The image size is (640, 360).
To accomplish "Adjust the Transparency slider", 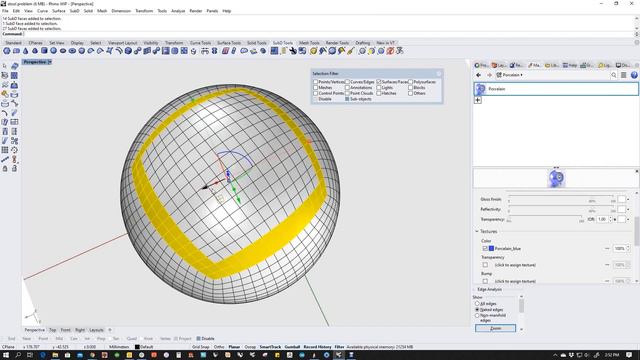I will [x=545, y=216].
